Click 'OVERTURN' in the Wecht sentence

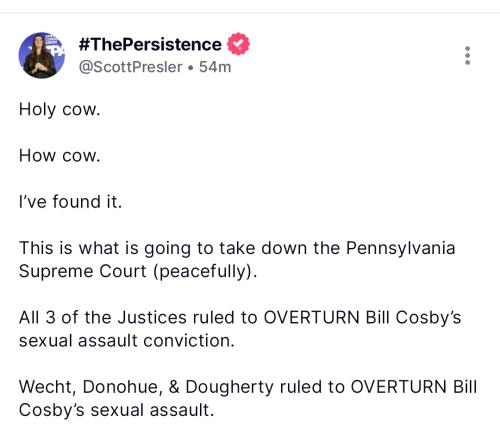(x=398, y=387)
